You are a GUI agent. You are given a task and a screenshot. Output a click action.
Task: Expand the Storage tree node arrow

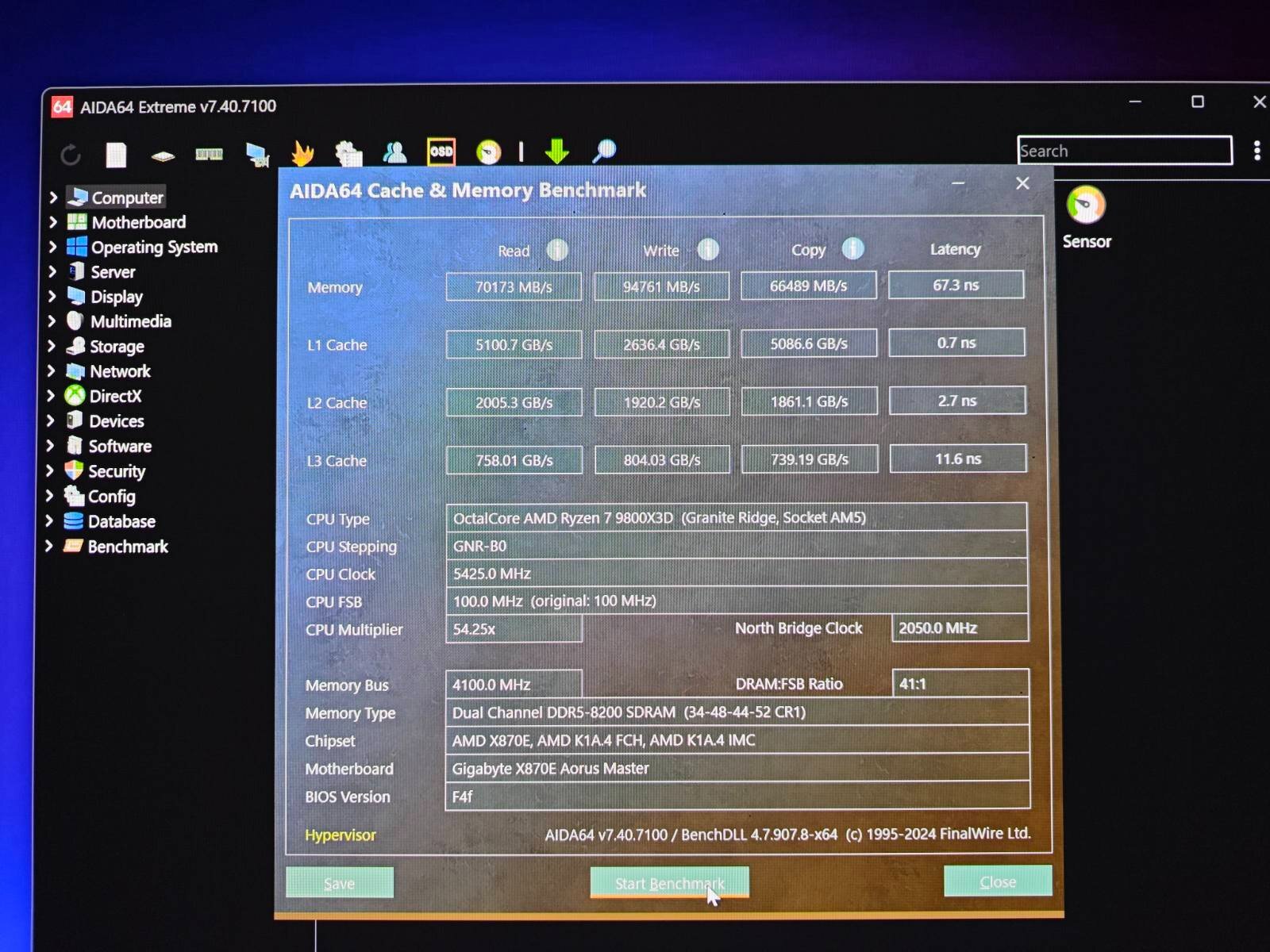(52, 346)
